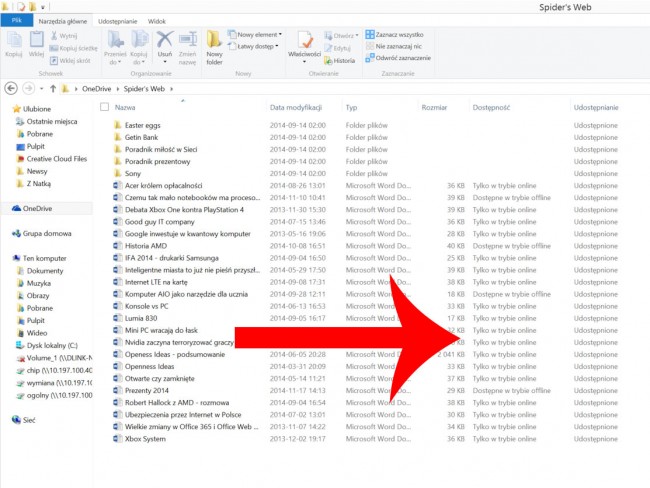Image resolution: width=650 pixels, height=488 pixels.
Task: Open the Otwórz dropdown in ribbon
Action: [341, 36]
